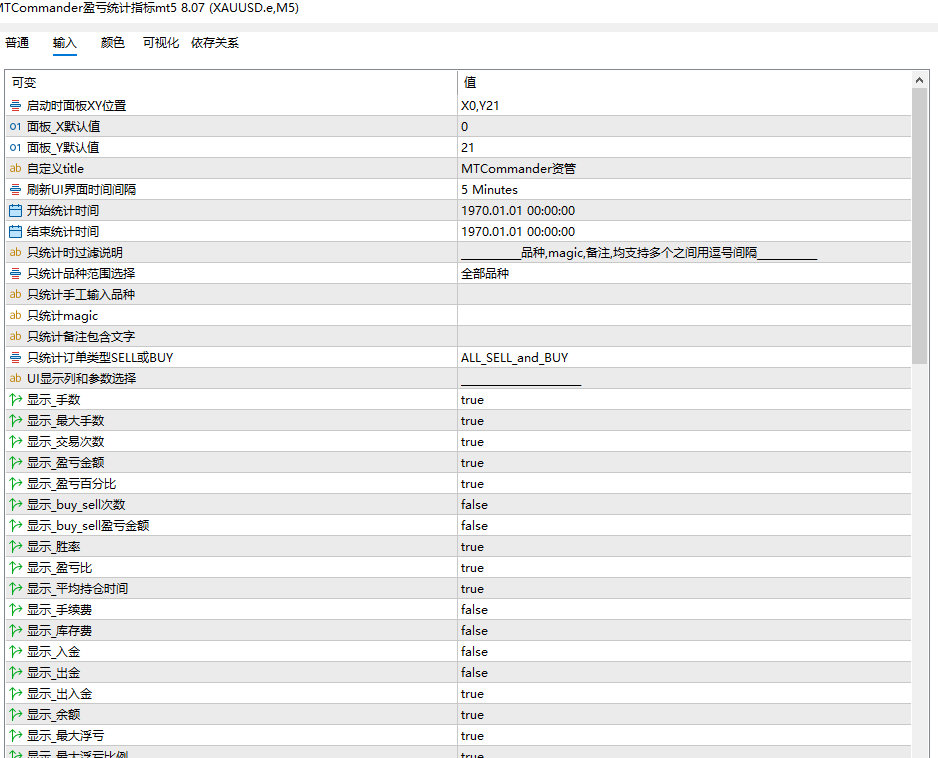Click the bool icon beside 显示_最大手数

coord(16,421)
